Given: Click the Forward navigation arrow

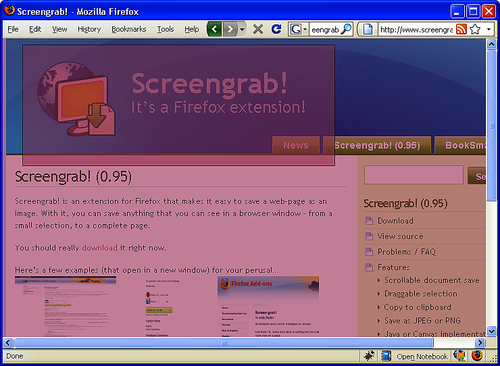Looking at the screenshot, I should point(230,29).
